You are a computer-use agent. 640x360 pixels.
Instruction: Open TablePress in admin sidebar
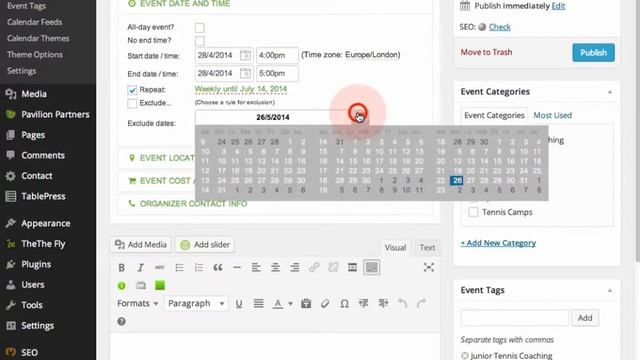pyautogui.click(x=43, y=196)
